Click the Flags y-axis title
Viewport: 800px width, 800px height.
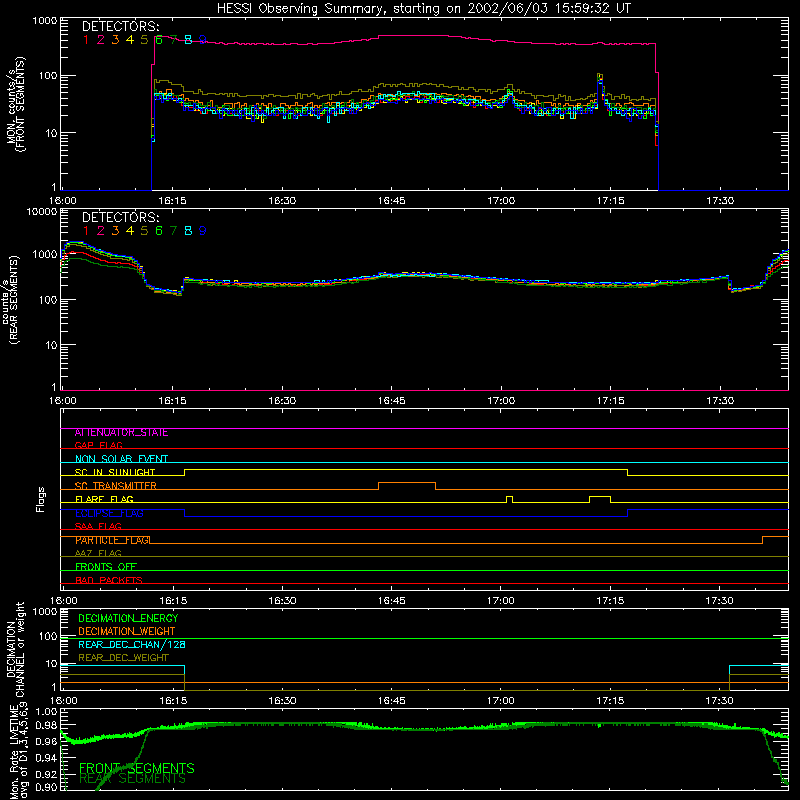click(40, 499)
